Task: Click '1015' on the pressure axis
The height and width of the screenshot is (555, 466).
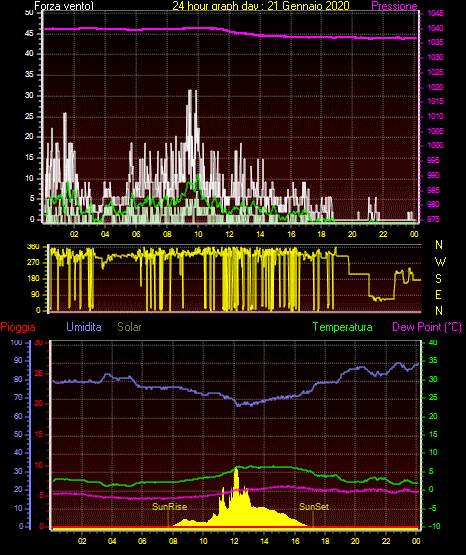Action: [x=435, y=102]
